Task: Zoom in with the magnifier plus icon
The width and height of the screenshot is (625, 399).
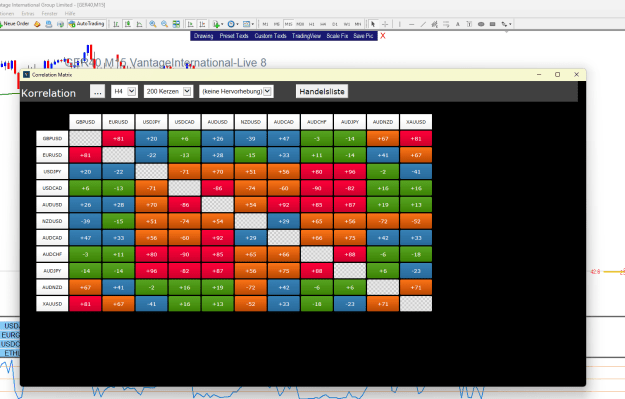Action: (x=153, y=24)
